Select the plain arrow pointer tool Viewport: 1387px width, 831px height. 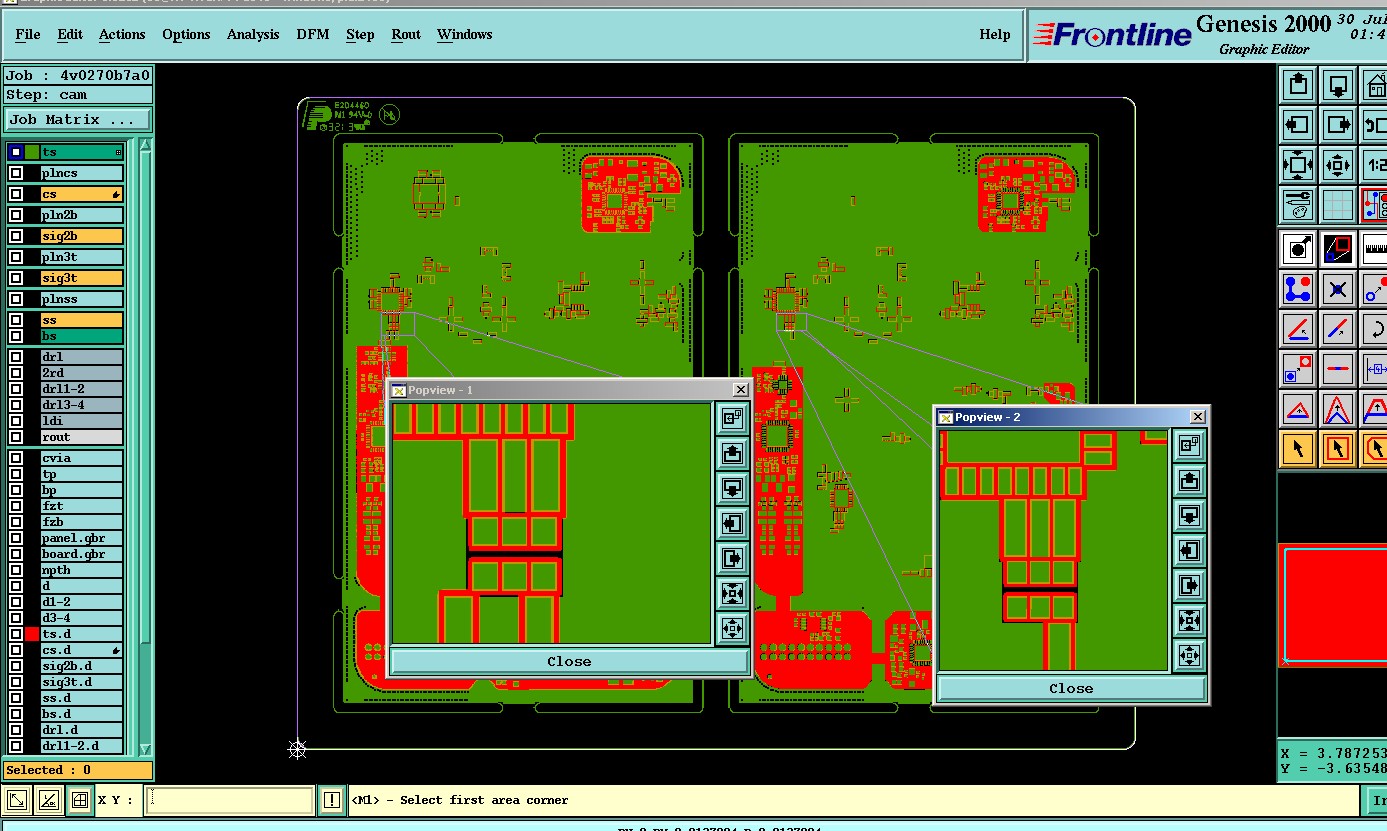pos(1298,449)
